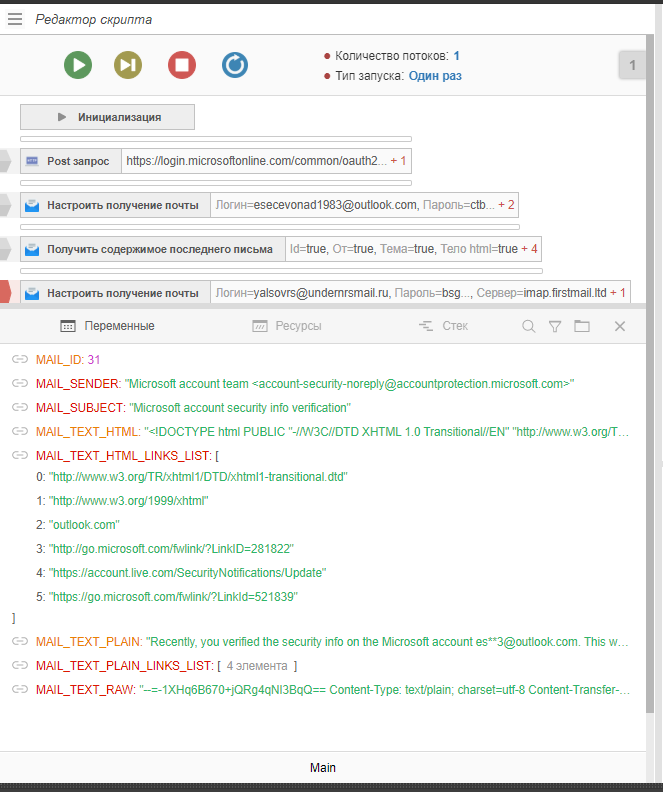The image size is (663, 792).
Task: Search variables with magnifier icon
Action: 529,326
